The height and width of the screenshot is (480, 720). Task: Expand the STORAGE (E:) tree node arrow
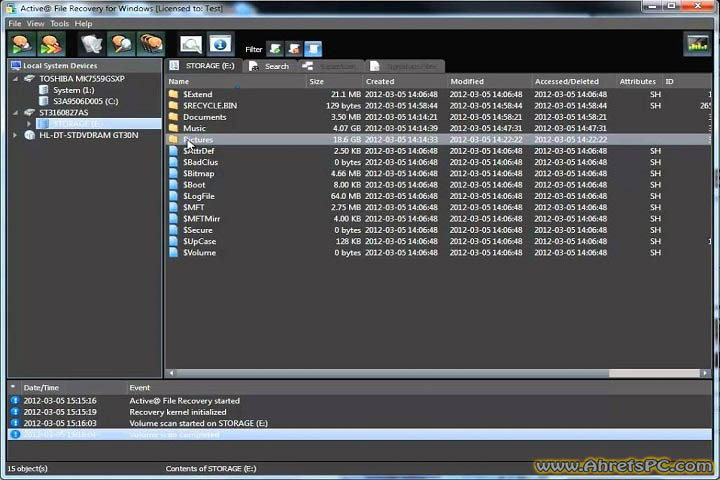coord(29,124)
